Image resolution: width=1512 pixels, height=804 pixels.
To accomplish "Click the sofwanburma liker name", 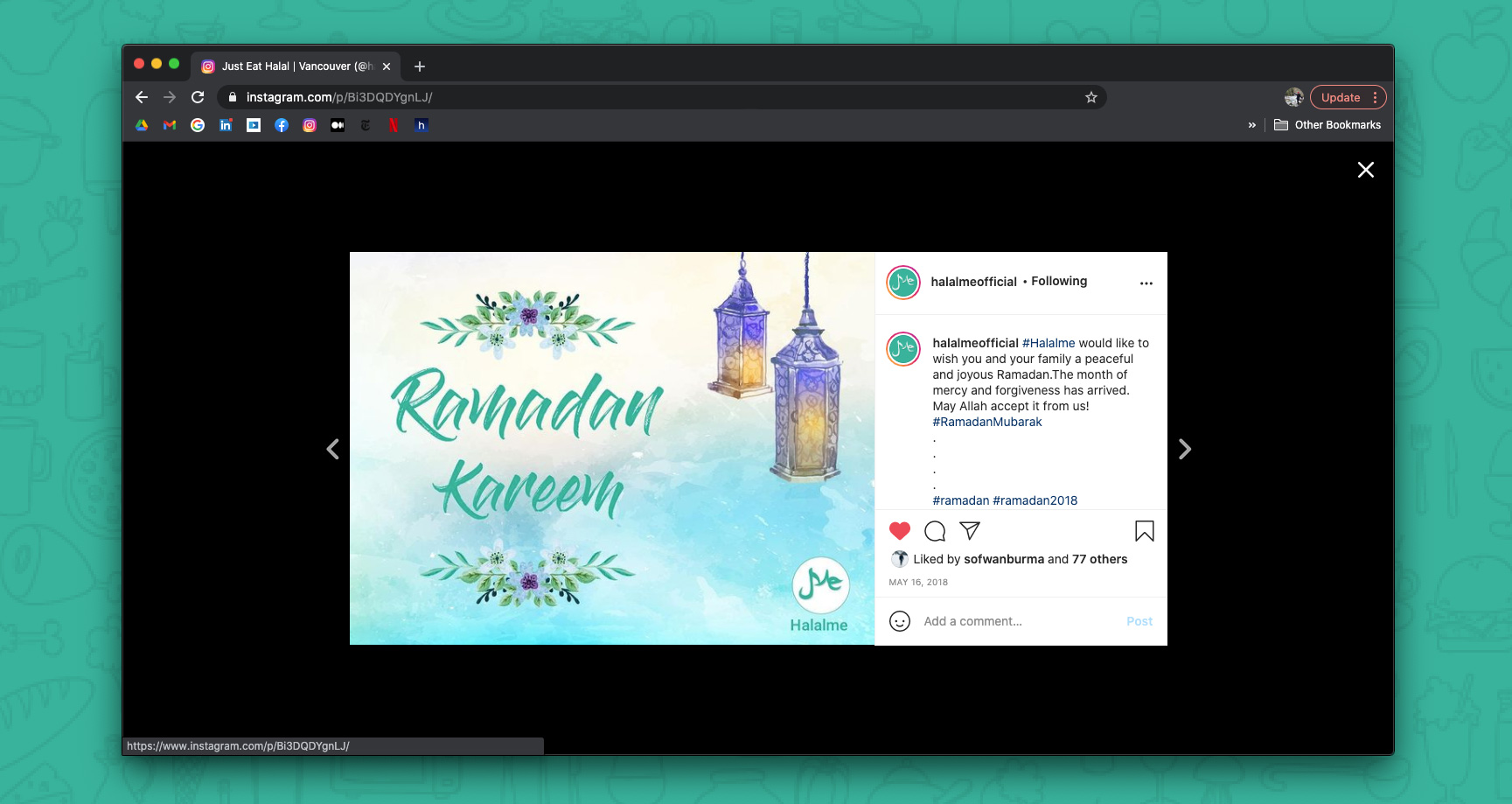I will (x=1003, y=559).
